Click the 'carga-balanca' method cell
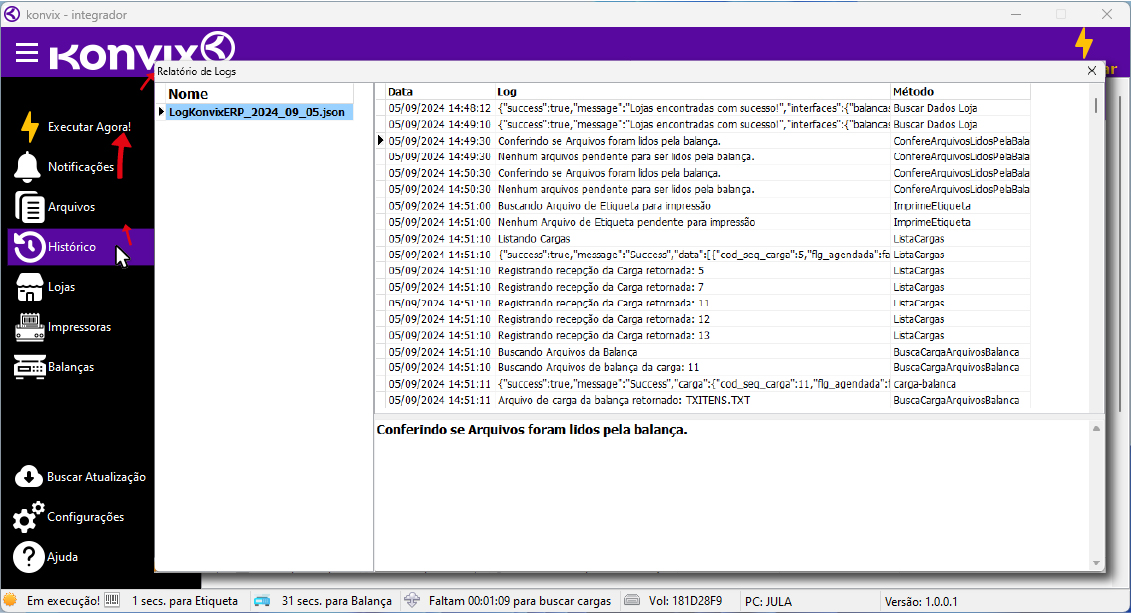 click(924, 384)
